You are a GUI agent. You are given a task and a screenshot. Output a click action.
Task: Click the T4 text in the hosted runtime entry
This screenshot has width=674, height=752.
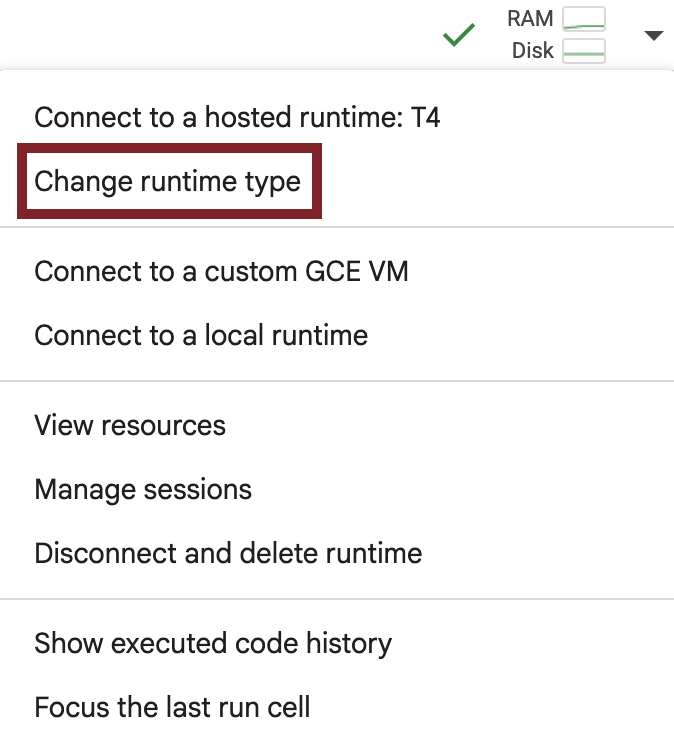click(x=425, y=118)
